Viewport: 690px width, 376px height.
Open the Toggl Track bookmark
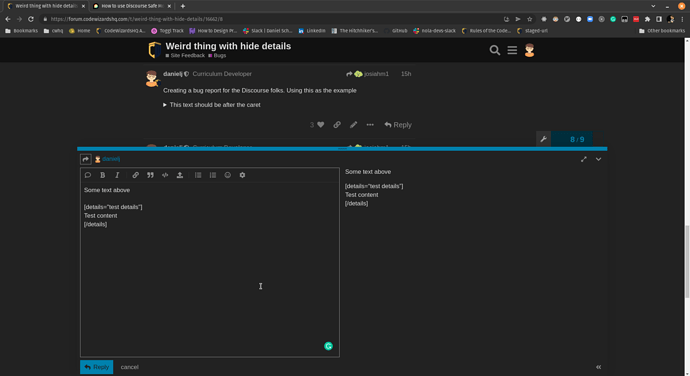tap(167, 31)
